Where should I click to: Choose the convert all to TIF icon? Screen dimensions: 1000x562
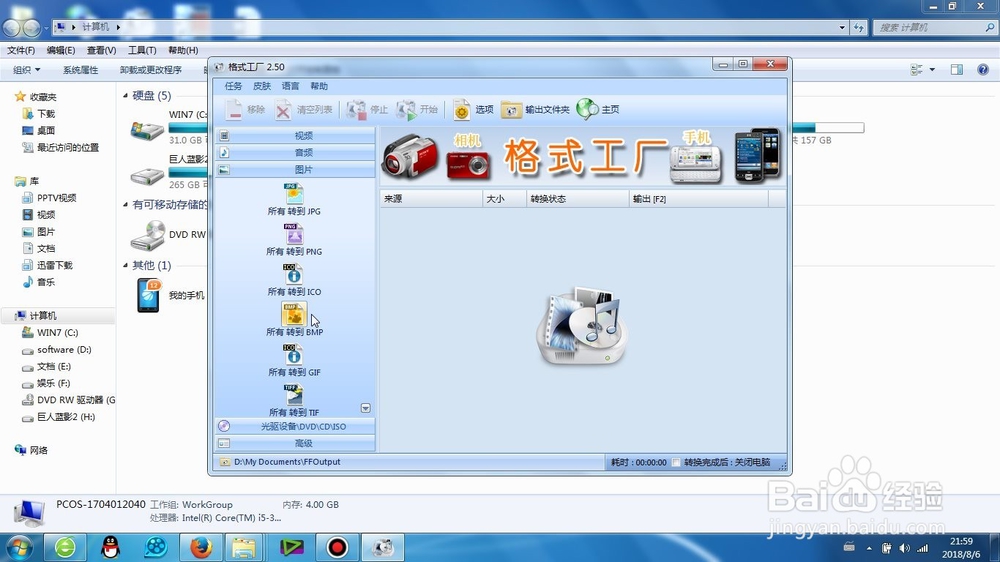[x=293, y=395]
